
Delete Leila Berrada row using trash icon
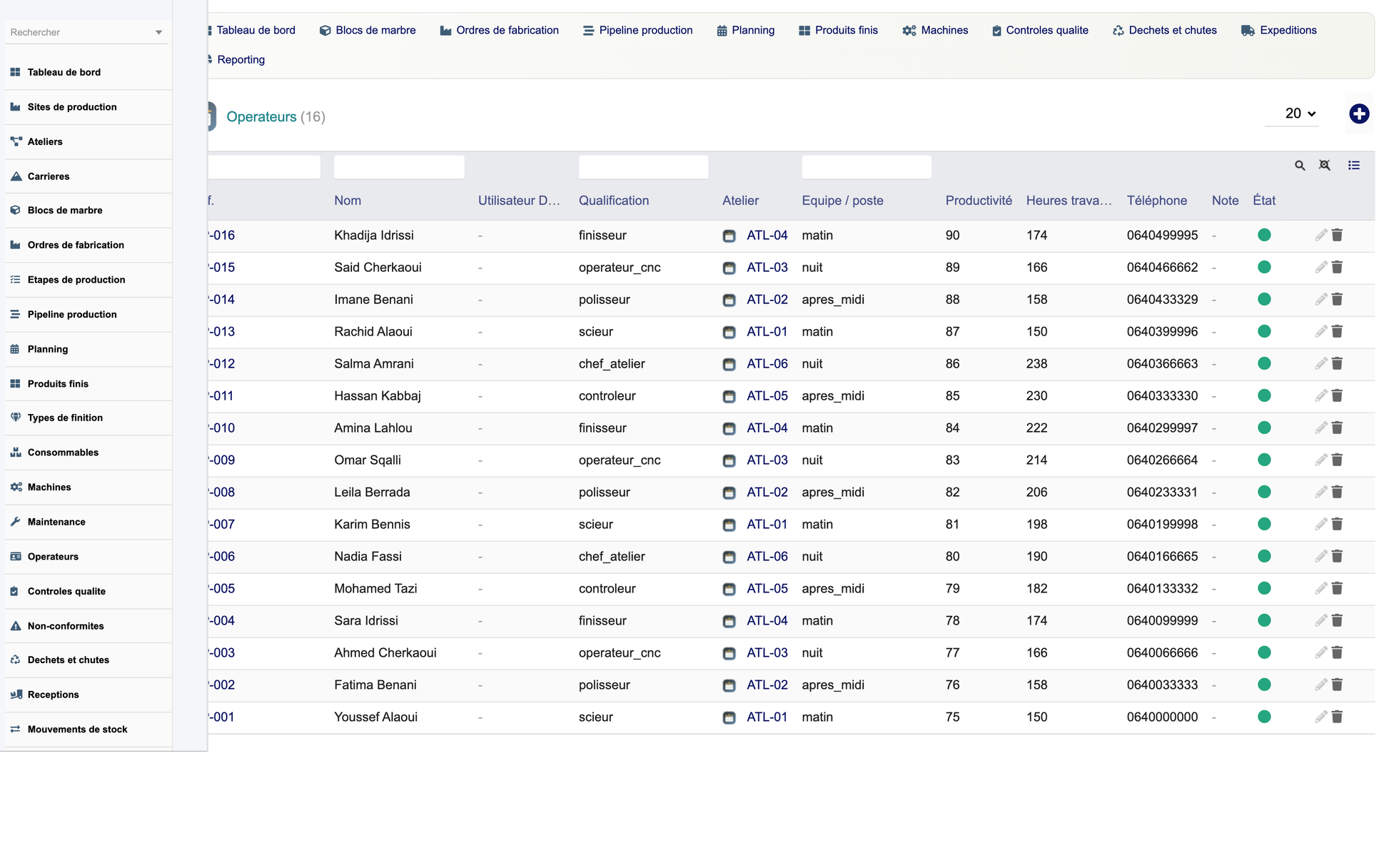pyautogui.click(x=1338, y=492)
